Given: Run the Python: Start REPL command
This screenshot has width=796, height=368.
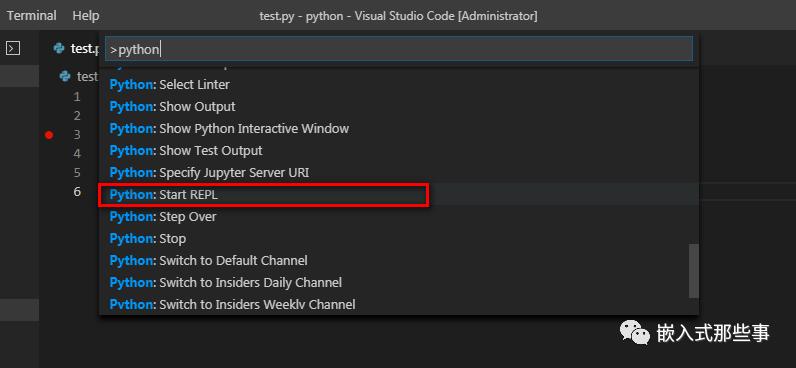Looking at the screenshot, I should [399, 195].
